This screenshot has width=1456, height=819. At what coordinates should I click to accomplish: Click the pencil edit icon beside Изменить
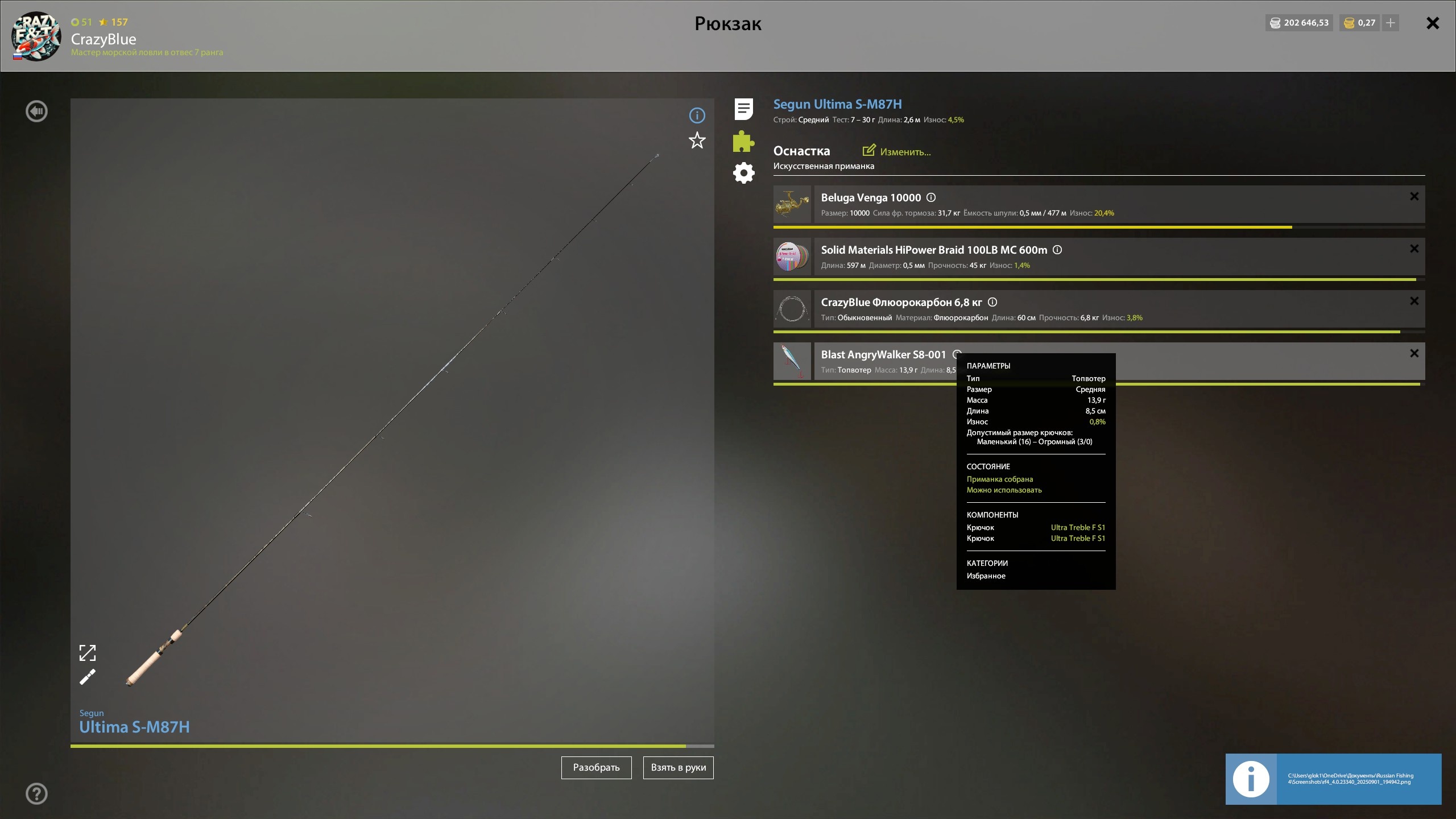tap(868, 150)
